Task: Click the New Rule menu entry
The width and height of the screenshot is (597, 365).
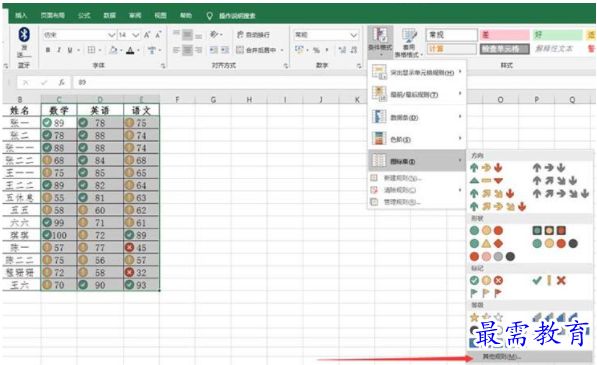Action: tap(417, 178)
